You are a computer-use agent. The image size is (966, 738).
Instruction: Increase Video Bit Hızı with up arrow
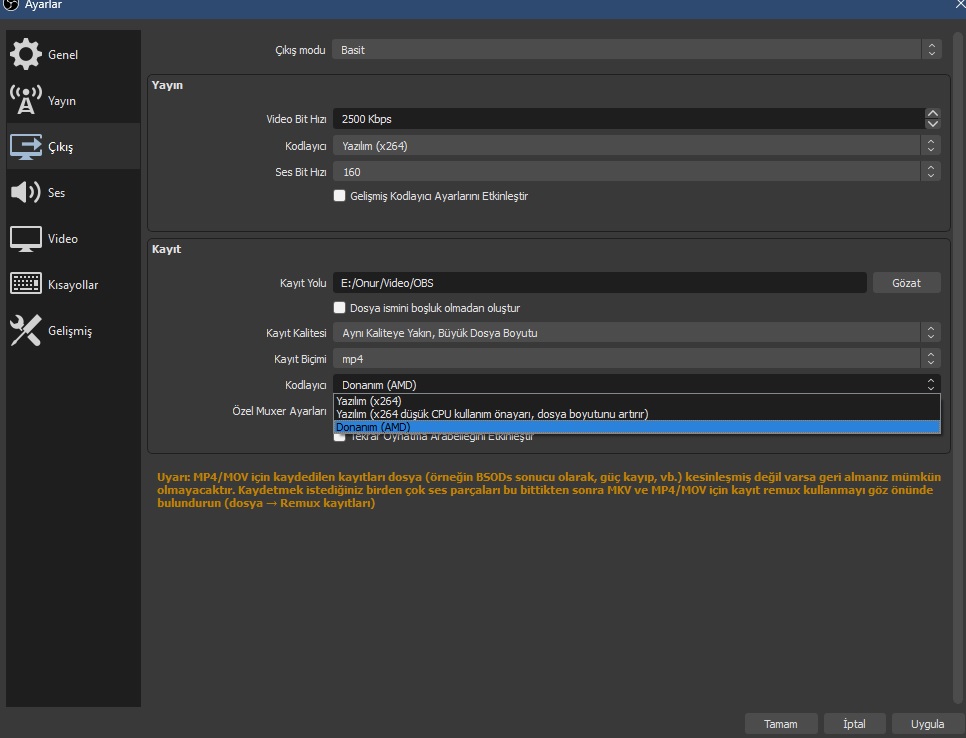click(933, 113)
